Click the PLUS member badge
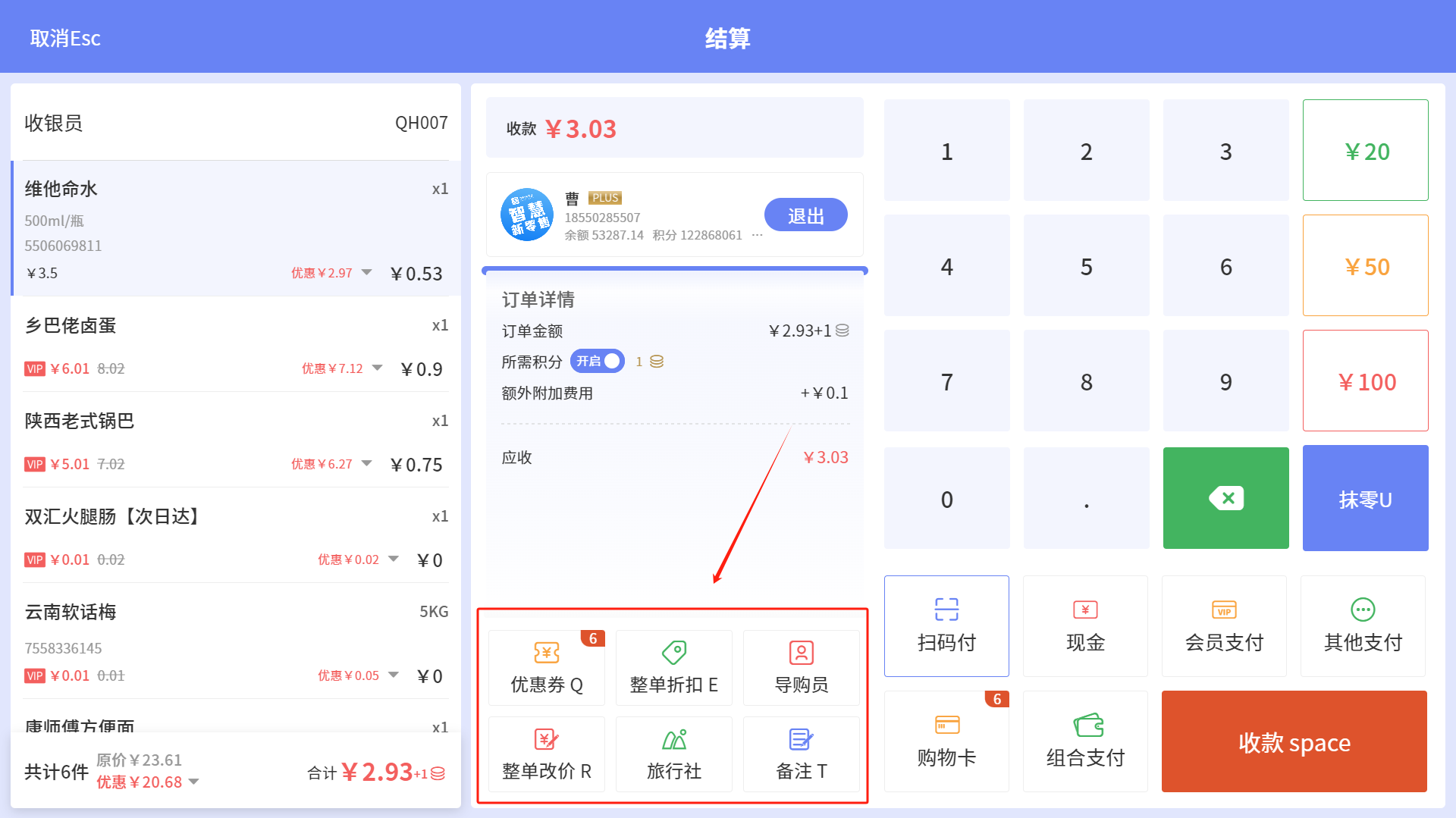This screenshot has width=1456, height=818. pos(605,198)
